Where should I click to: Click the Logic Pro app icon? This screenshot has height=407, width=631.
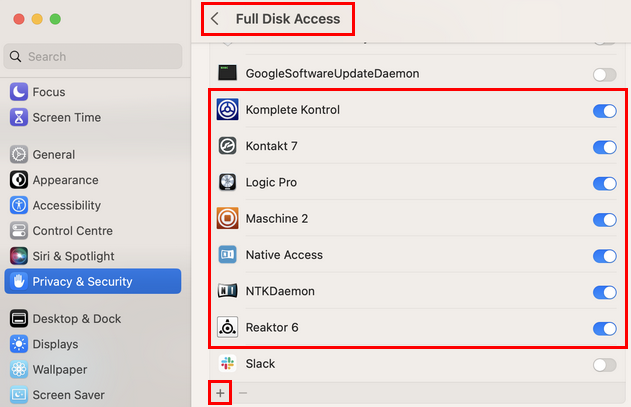pos(227,183)
